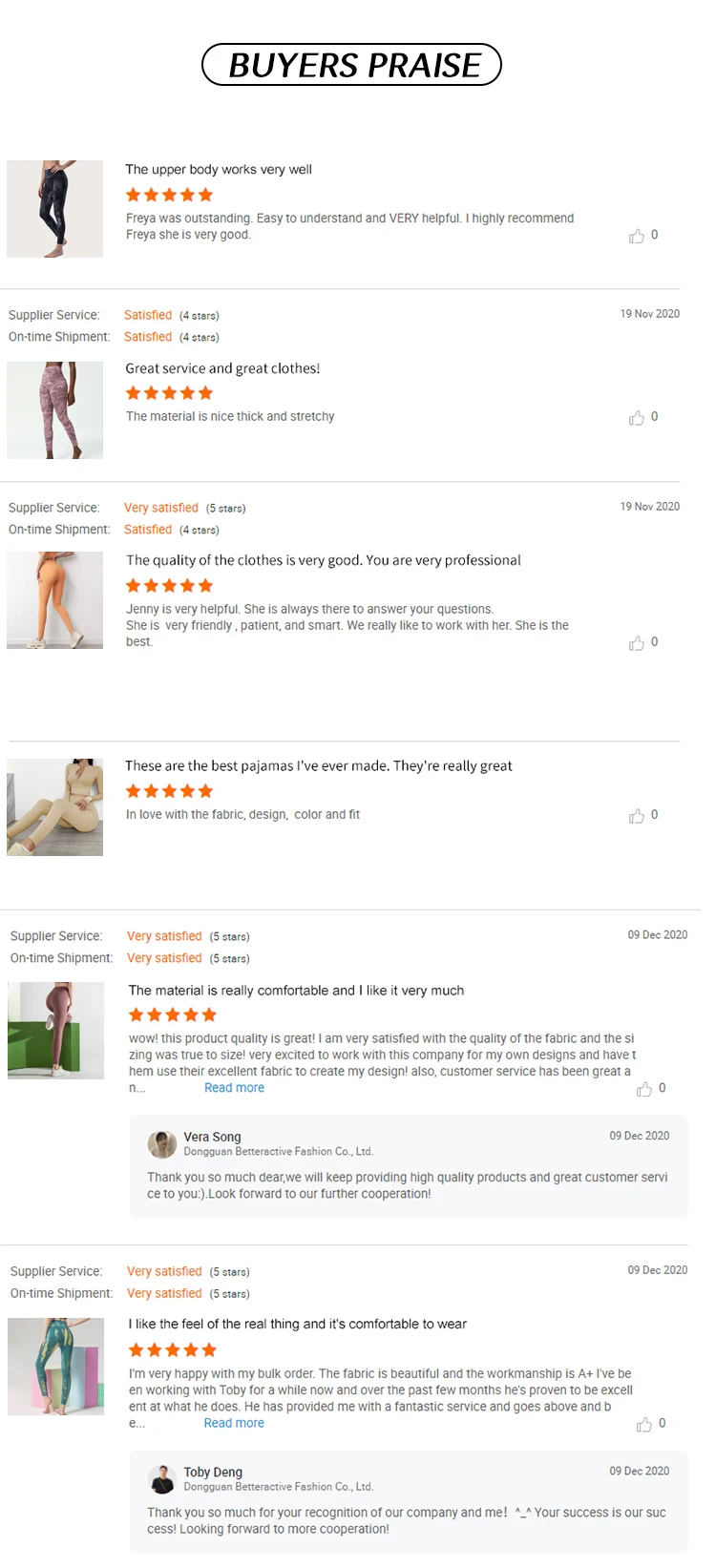
Task: Click Dongguan Betteractive company name under Vera Song
Action: tap(278, 1152)
